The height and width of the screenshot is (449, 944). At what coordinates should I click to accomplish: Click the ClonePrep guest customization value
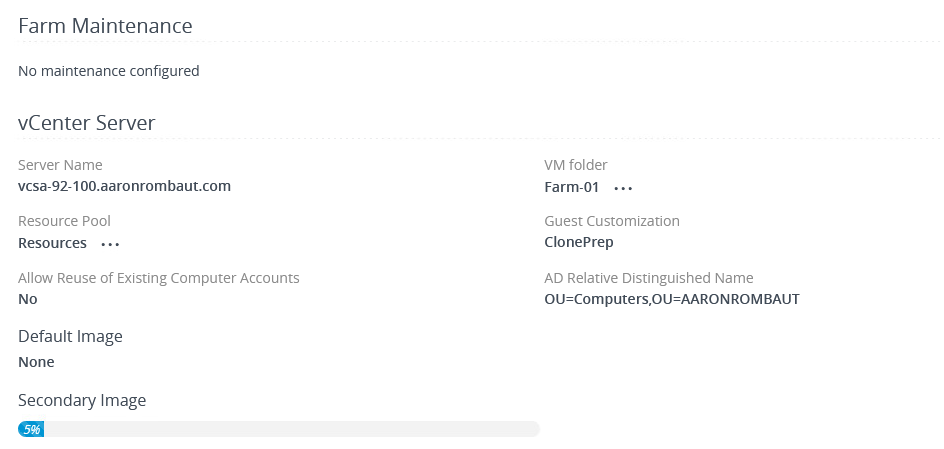[x=579, y=242]
